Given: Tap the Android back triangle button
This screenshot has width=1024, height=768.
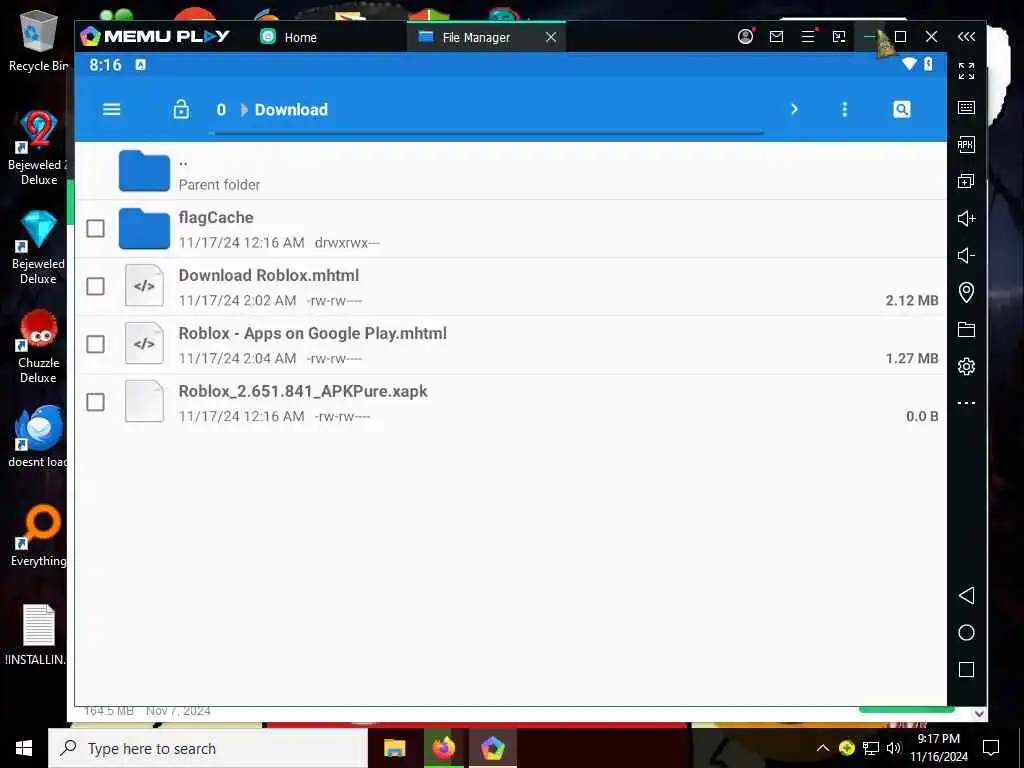Looking at the screenshot, I should pyautogui.click(x=967, y=595).
